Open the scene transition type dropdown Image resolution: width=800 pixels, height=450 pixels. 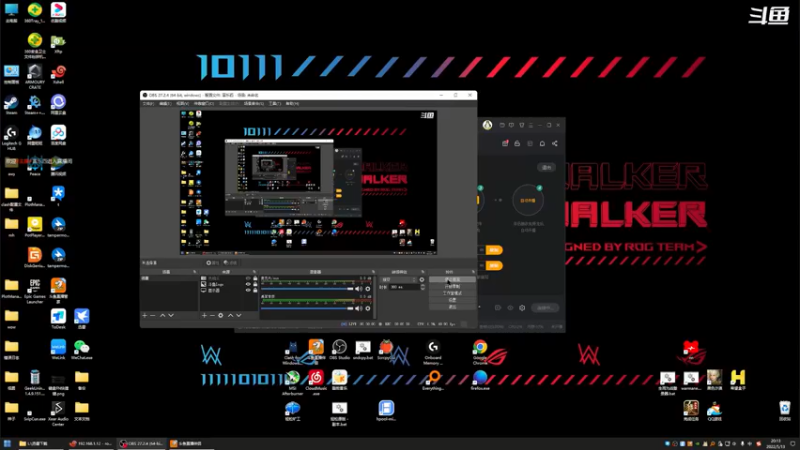tap(398, 280)
